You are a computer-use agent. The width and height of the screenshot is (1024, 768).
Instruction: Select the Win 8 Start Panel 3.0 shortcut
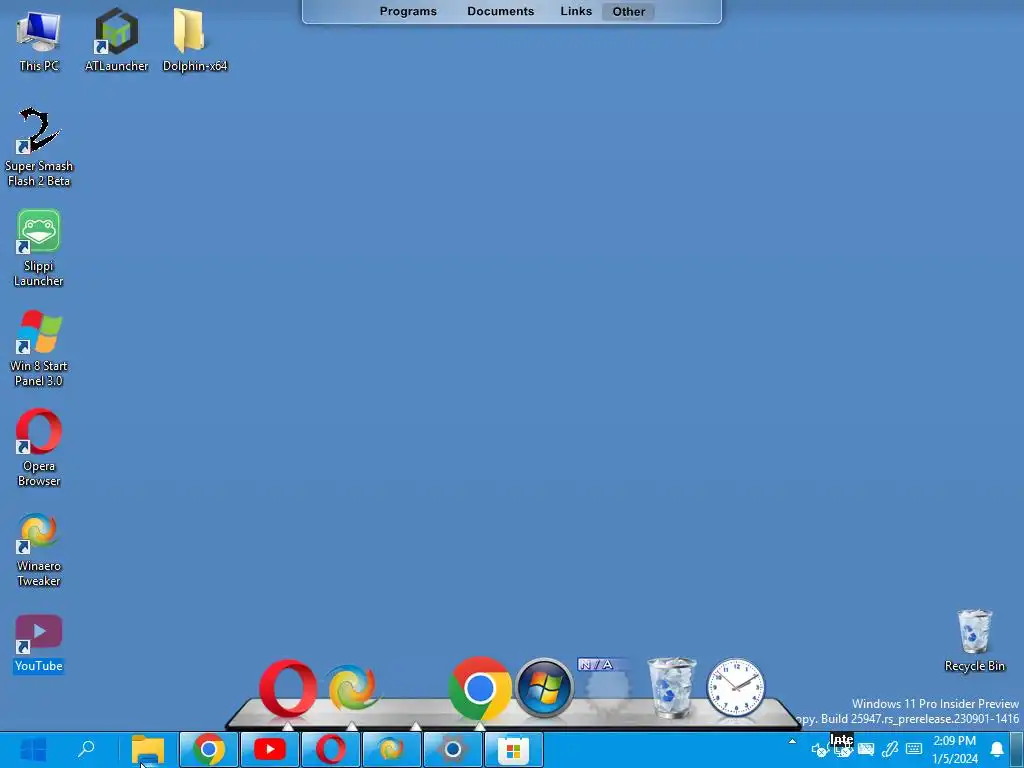coord(39,349)
